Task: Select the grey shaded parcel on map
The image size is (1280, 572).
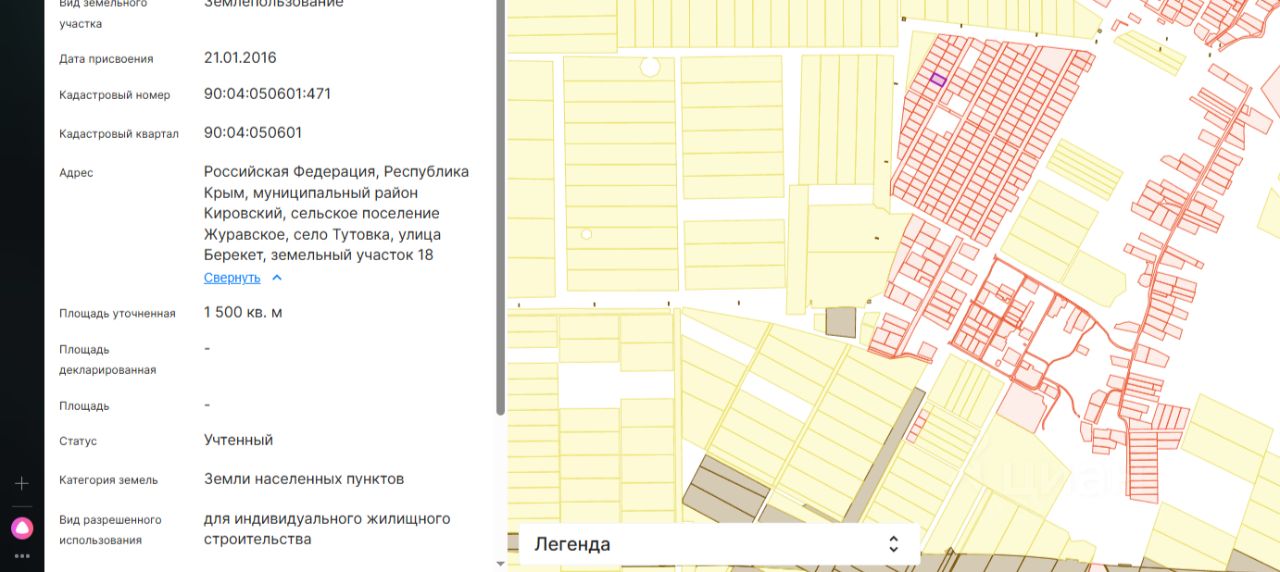Action: tap(842, 322)
